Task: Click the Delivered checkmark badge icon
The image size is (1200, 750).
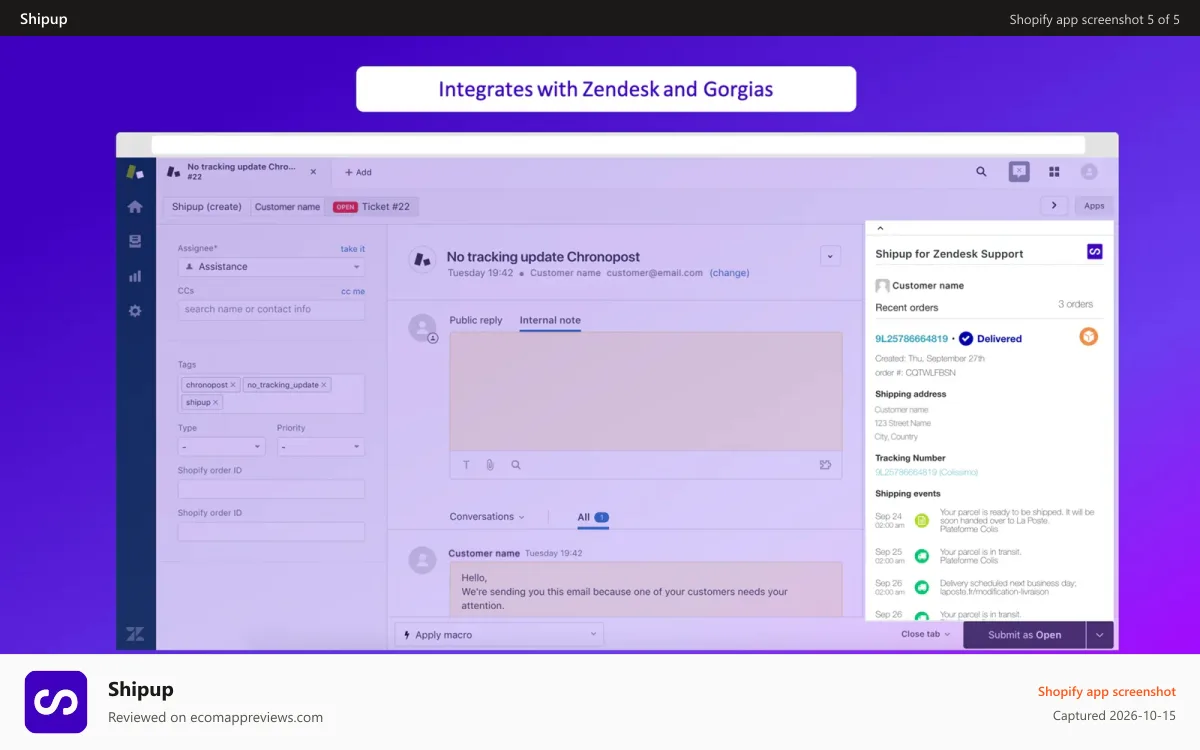Action: tap(966, 338)
